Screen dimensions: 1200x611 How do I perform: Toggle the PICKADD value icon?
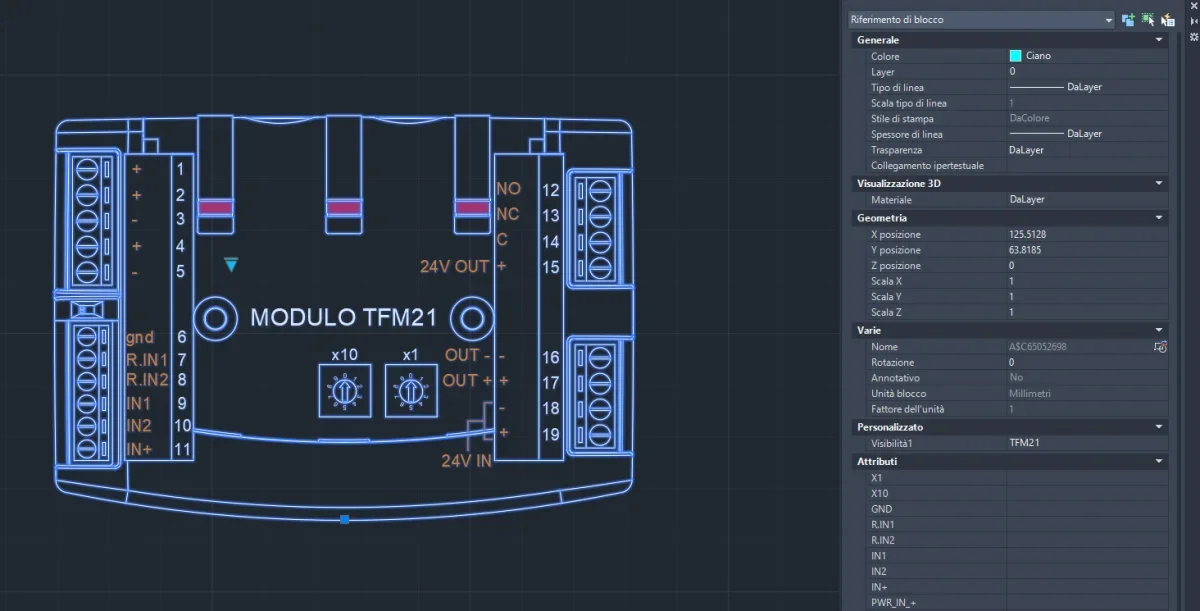click(1129, 19)
